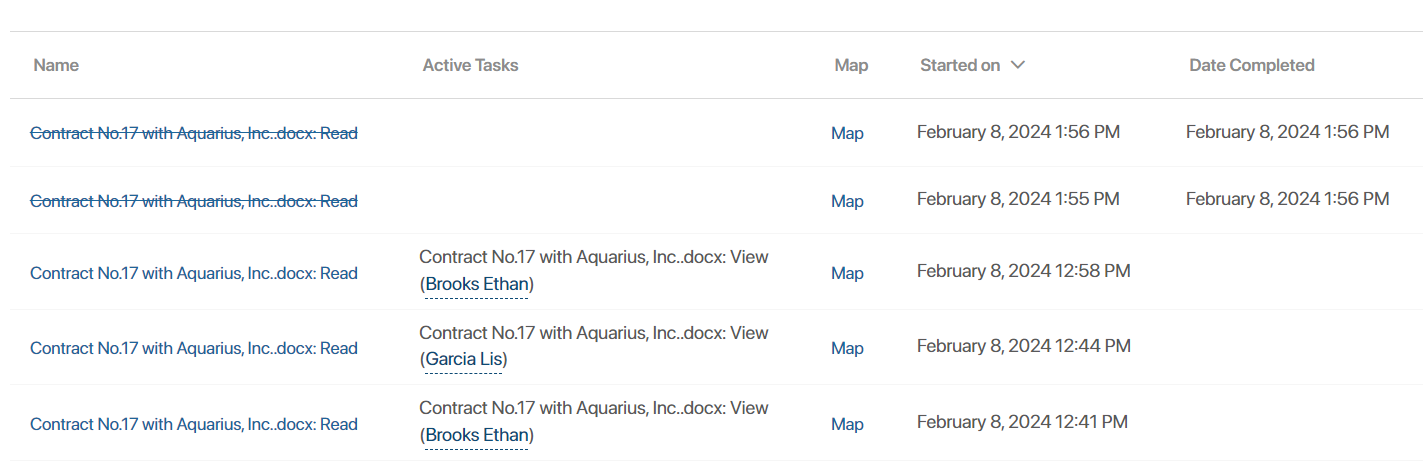Screen dimensions: 1423x463
Task: Open struck-through contract link started 1:56 PM
Action: [x=194, y=133]
